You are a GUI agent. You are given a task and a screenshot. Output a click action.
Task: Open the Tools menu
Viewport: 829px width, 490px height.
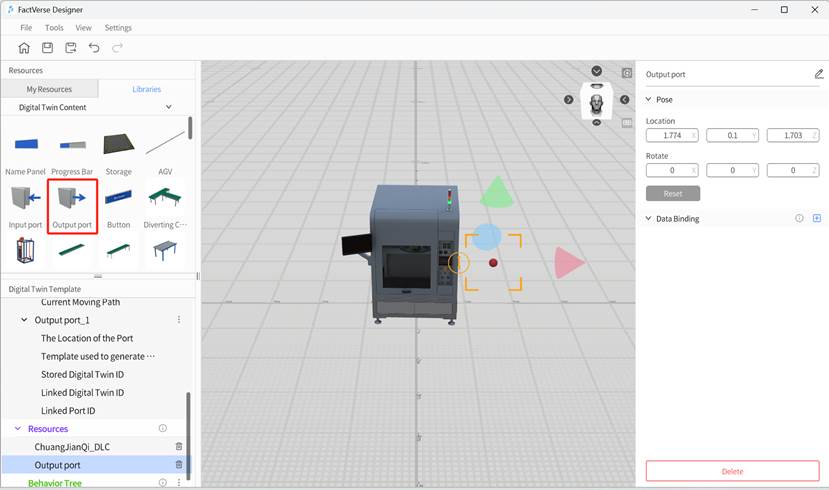coord(54,27)
